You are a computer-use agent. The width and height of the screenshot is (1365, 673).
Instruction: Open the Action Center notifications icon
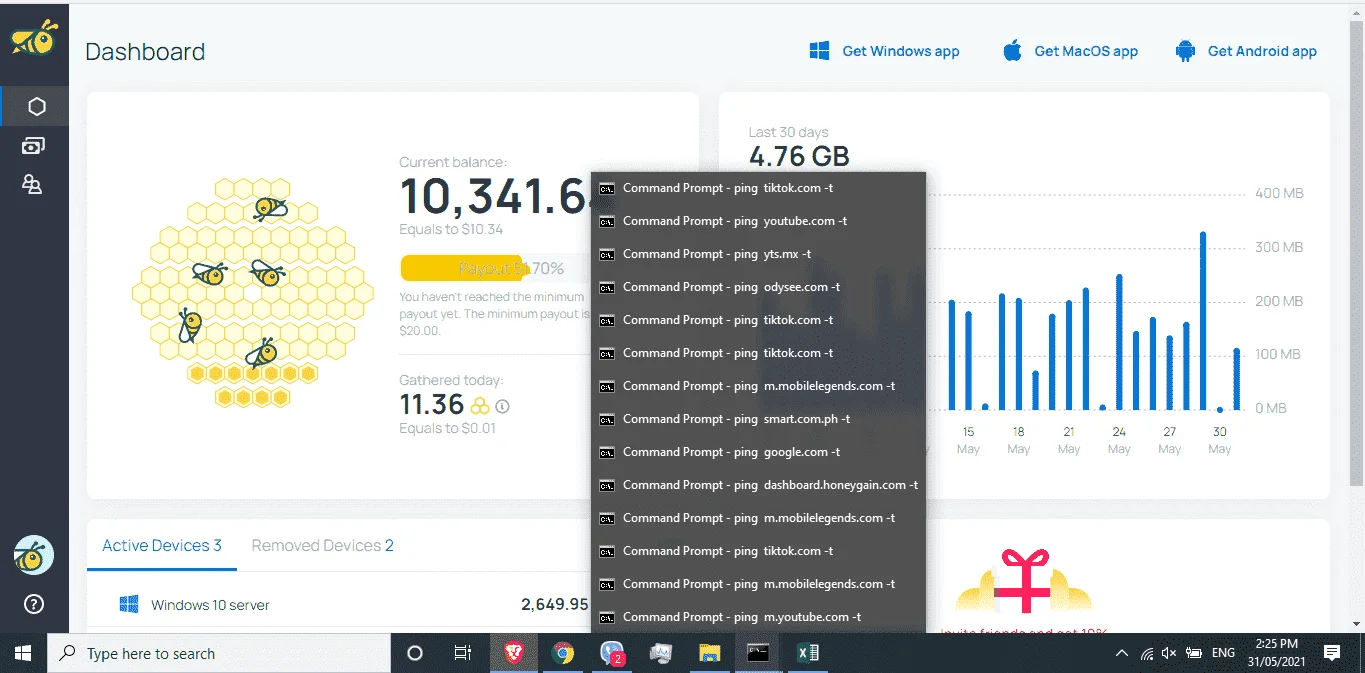pos(1332,653)
